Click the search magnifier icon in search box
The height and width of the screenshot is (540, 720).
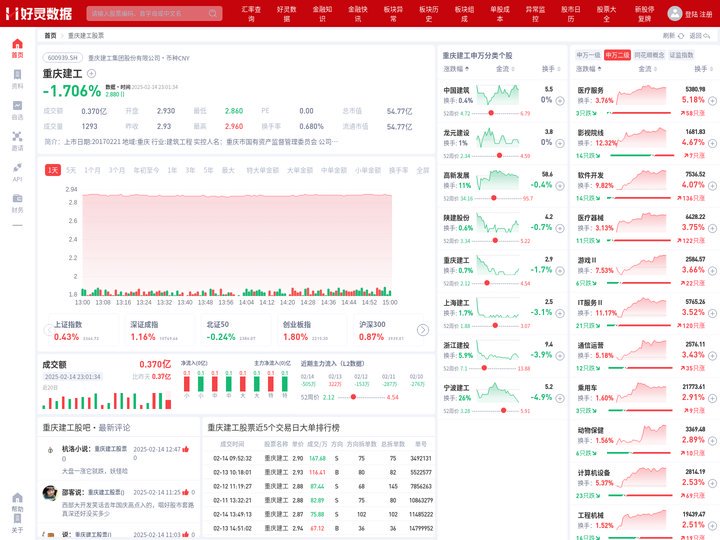213,13
